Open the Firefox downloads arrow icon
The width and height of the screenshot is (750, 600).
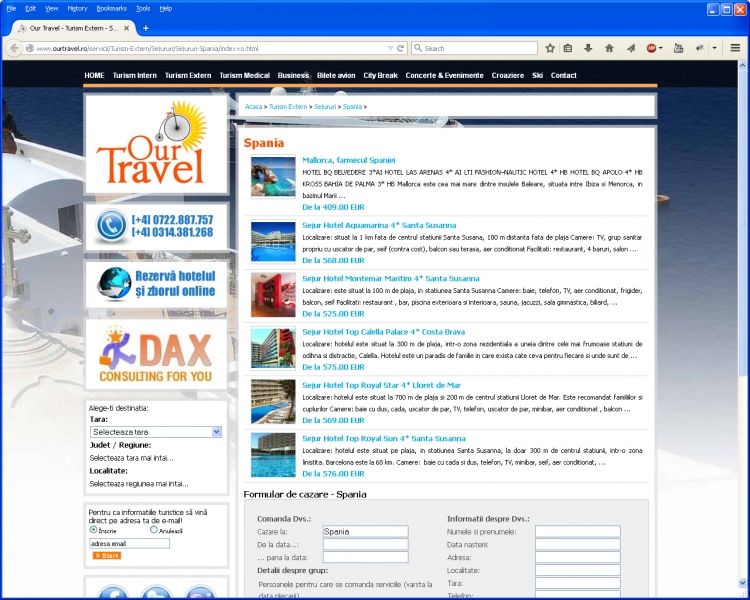tap(588, 48)
